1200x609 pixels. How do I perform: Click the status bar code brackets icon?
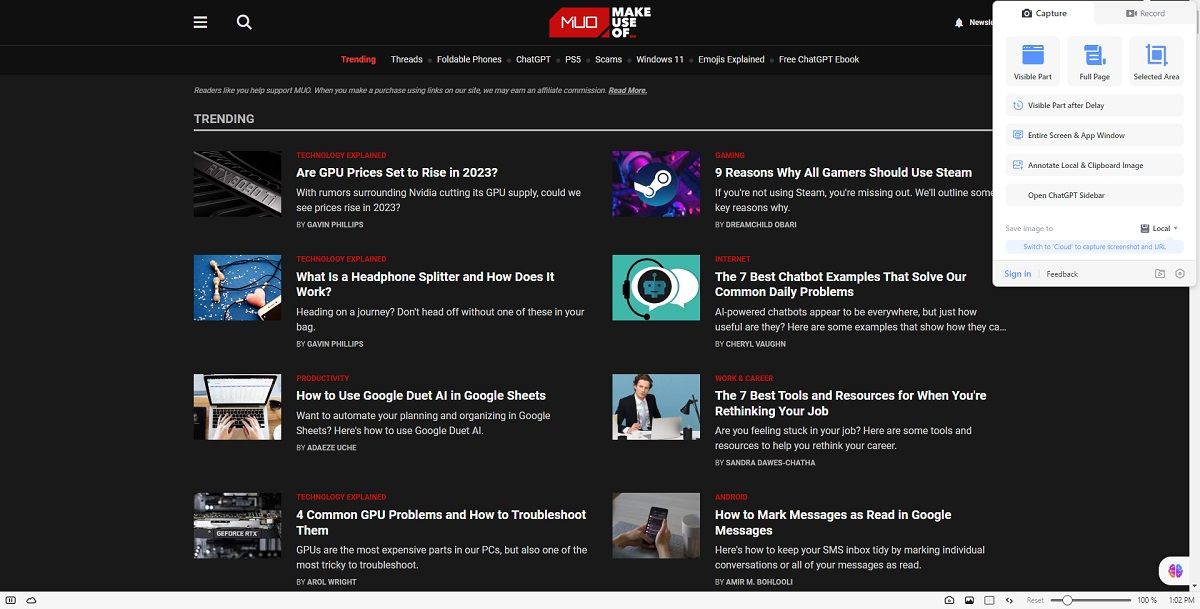(1009, 600)
